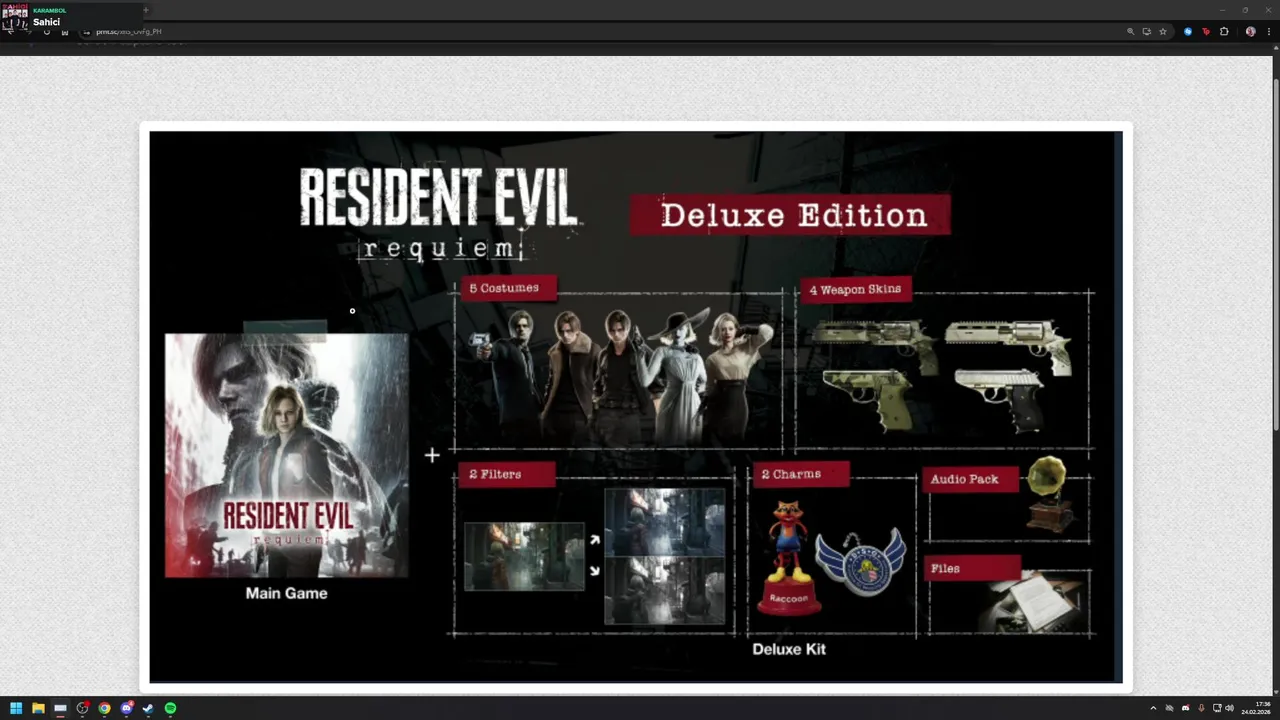The height and width of the screenshot is (720, 1280).
Task: Open the red Tp browser extension
Action: pyautogui.click(x=1206, y=31)
